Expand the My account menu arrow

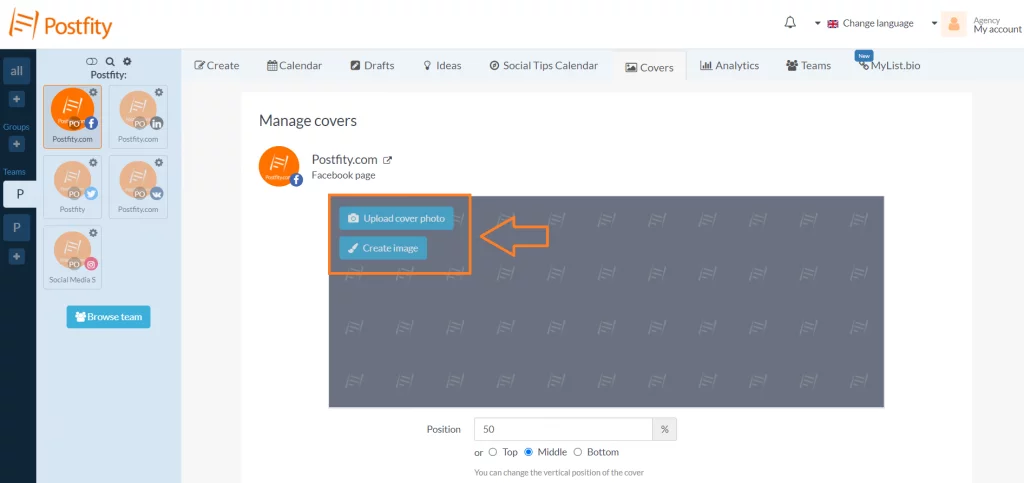coord(934,23)
